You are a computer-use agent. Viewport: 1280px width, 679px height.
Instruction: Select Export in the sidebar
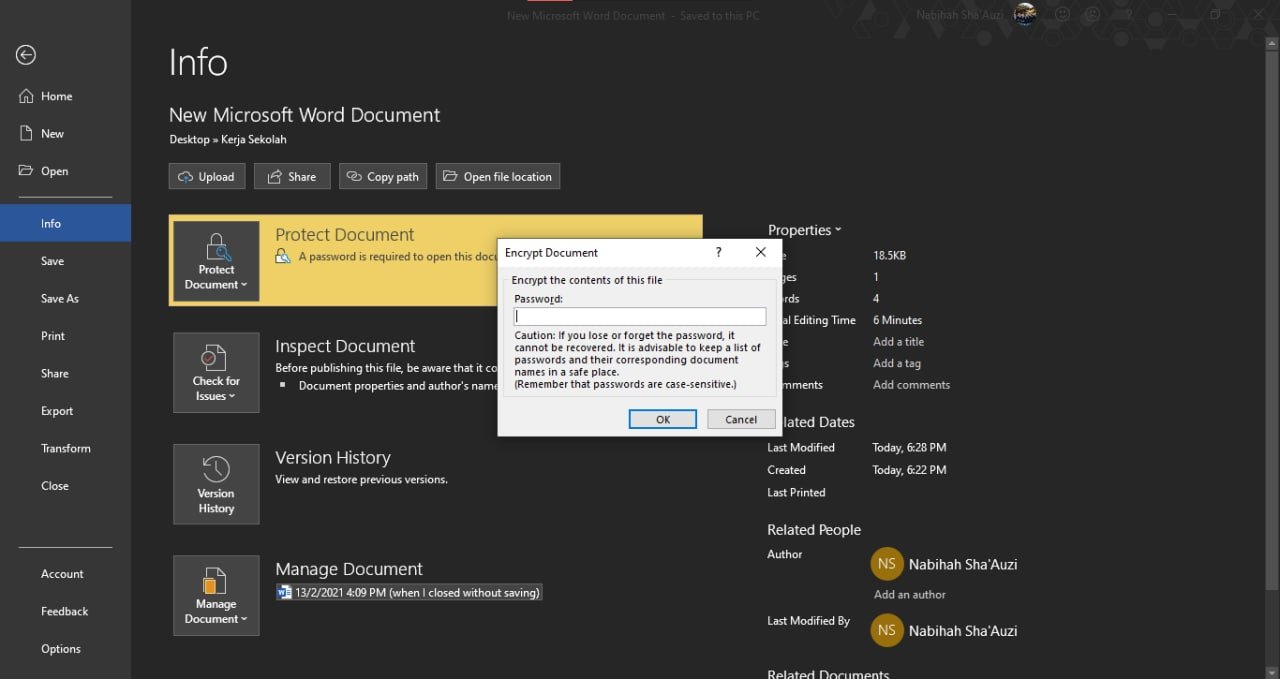pos(57,411)
